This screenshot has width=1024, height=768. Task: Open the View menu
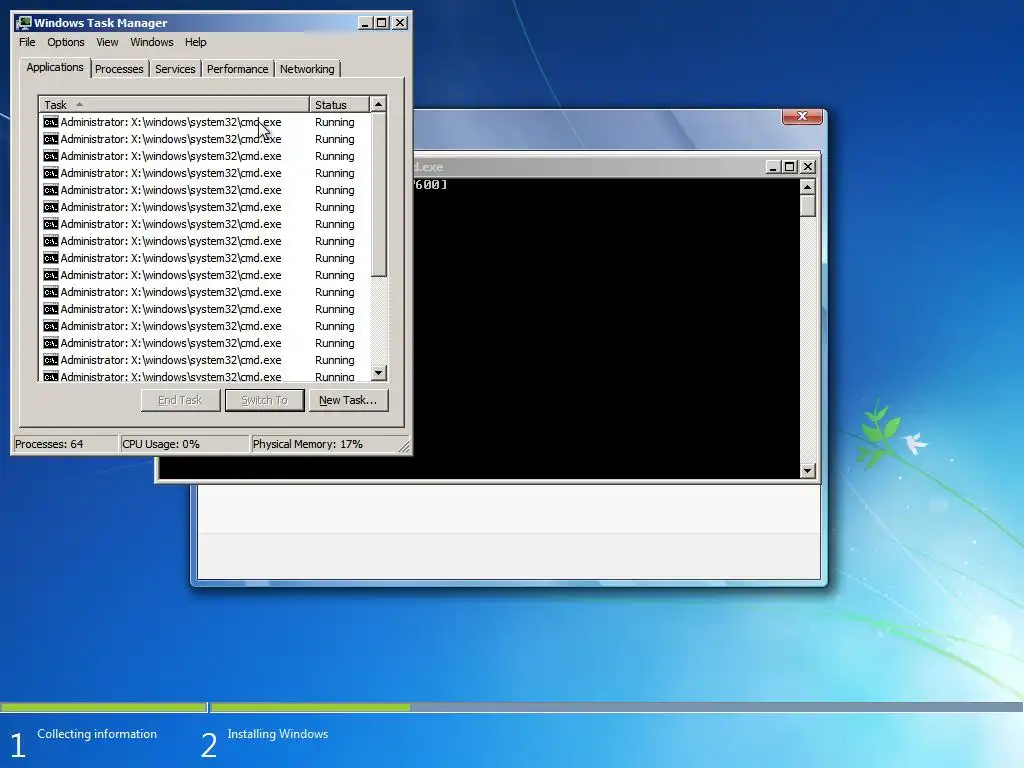tap(107, 42)
